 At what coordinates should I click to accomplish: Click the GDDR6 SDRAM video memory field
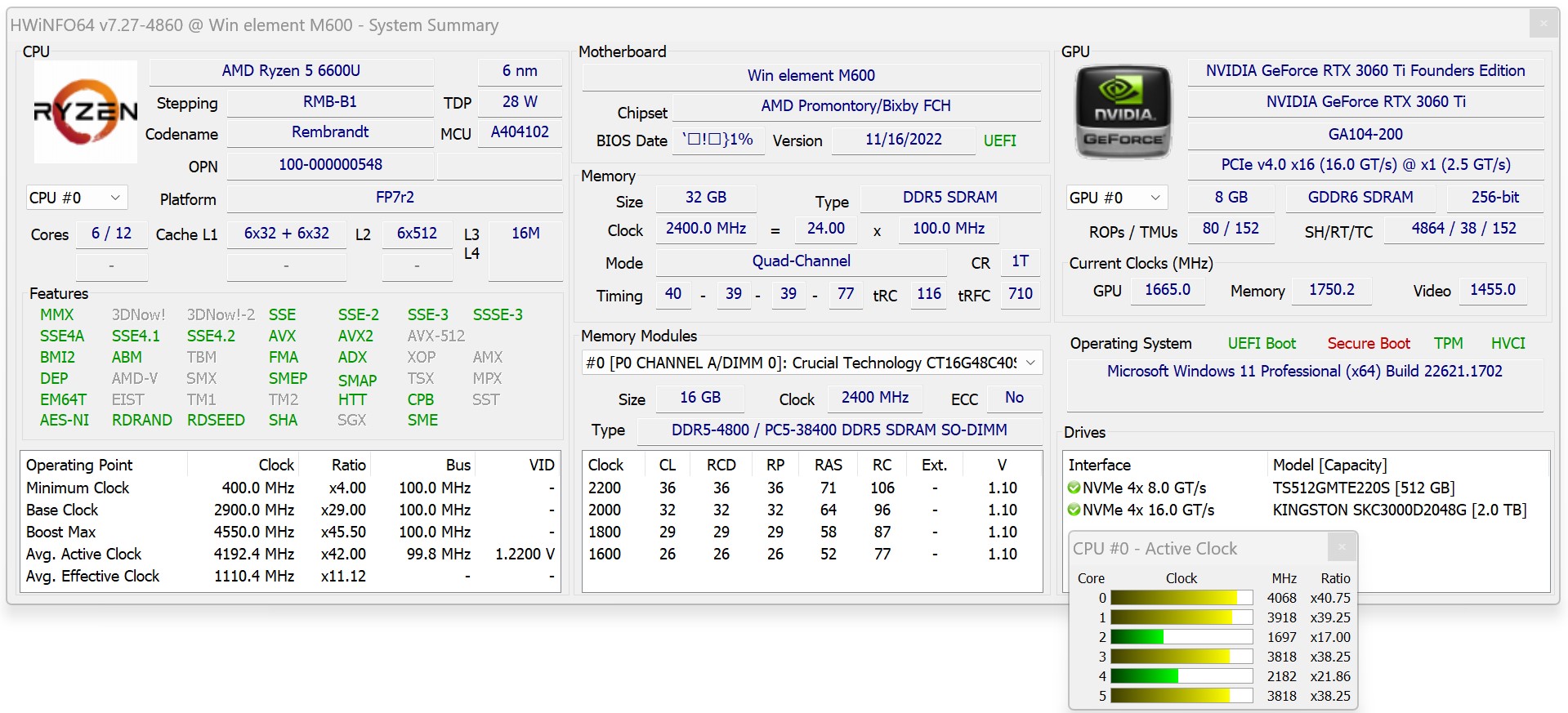pos(1360,198)
